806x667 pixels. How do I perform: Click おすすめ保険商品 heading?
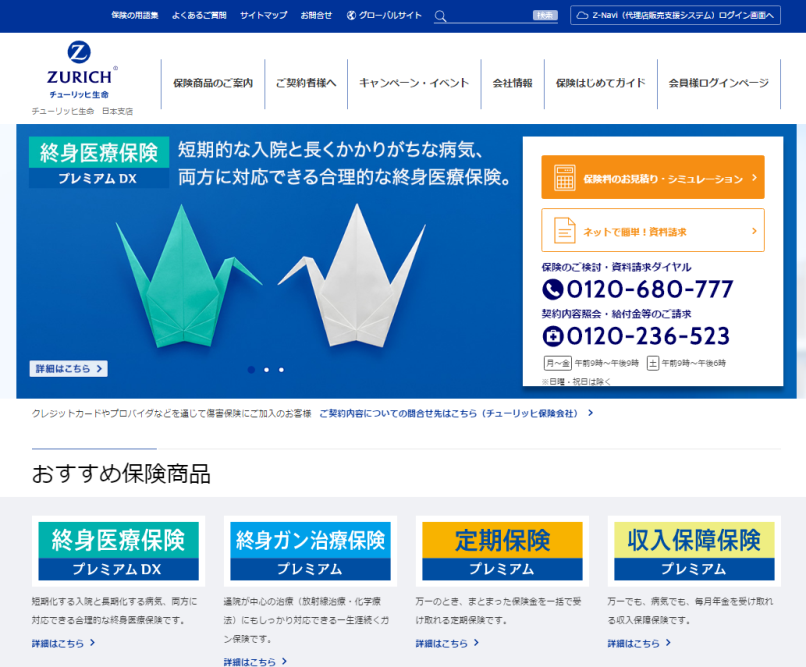coord(121,474)
